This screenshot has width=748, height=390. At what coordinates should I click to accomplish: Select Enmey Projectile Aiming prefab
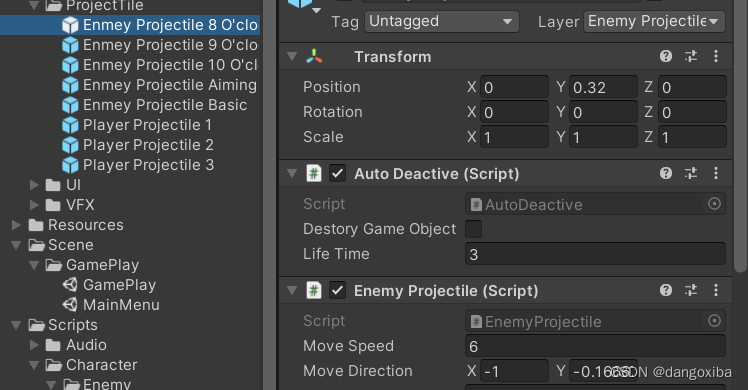pos(161,85)
